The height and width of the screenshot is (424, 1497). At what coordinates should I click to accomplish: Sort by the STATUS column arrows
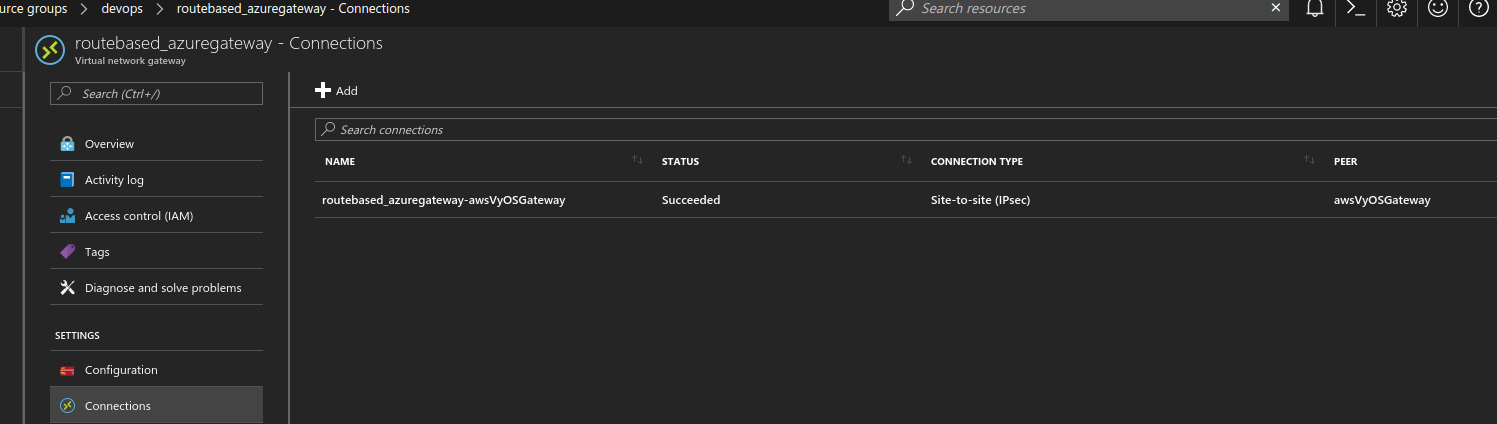906,160
